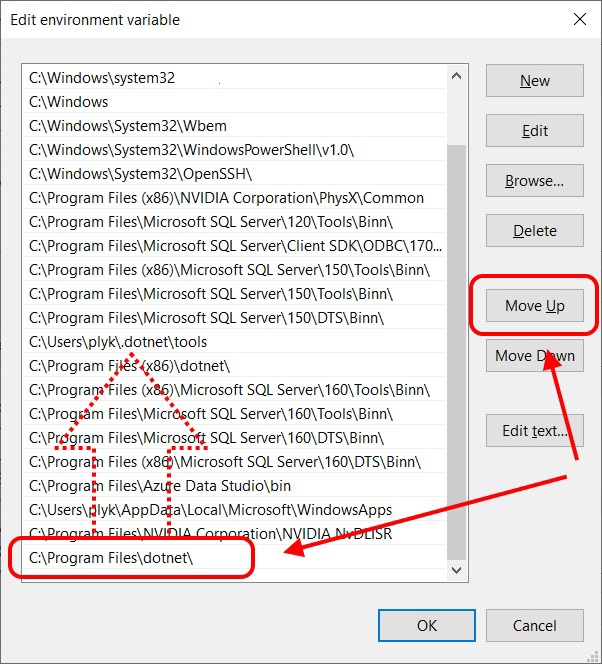Select the C:\Windows entry

[235, 102]
